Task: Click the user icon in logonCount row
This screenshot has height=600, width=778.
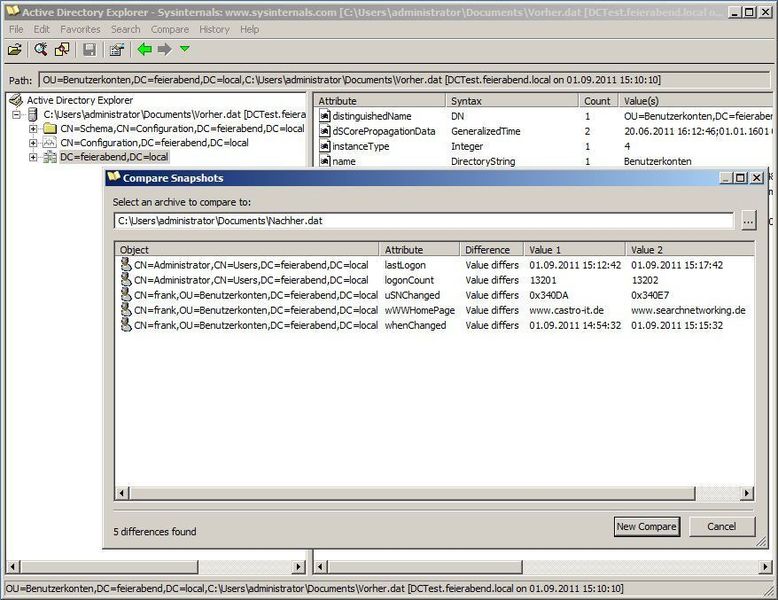Action: click(x=126, y=279)
